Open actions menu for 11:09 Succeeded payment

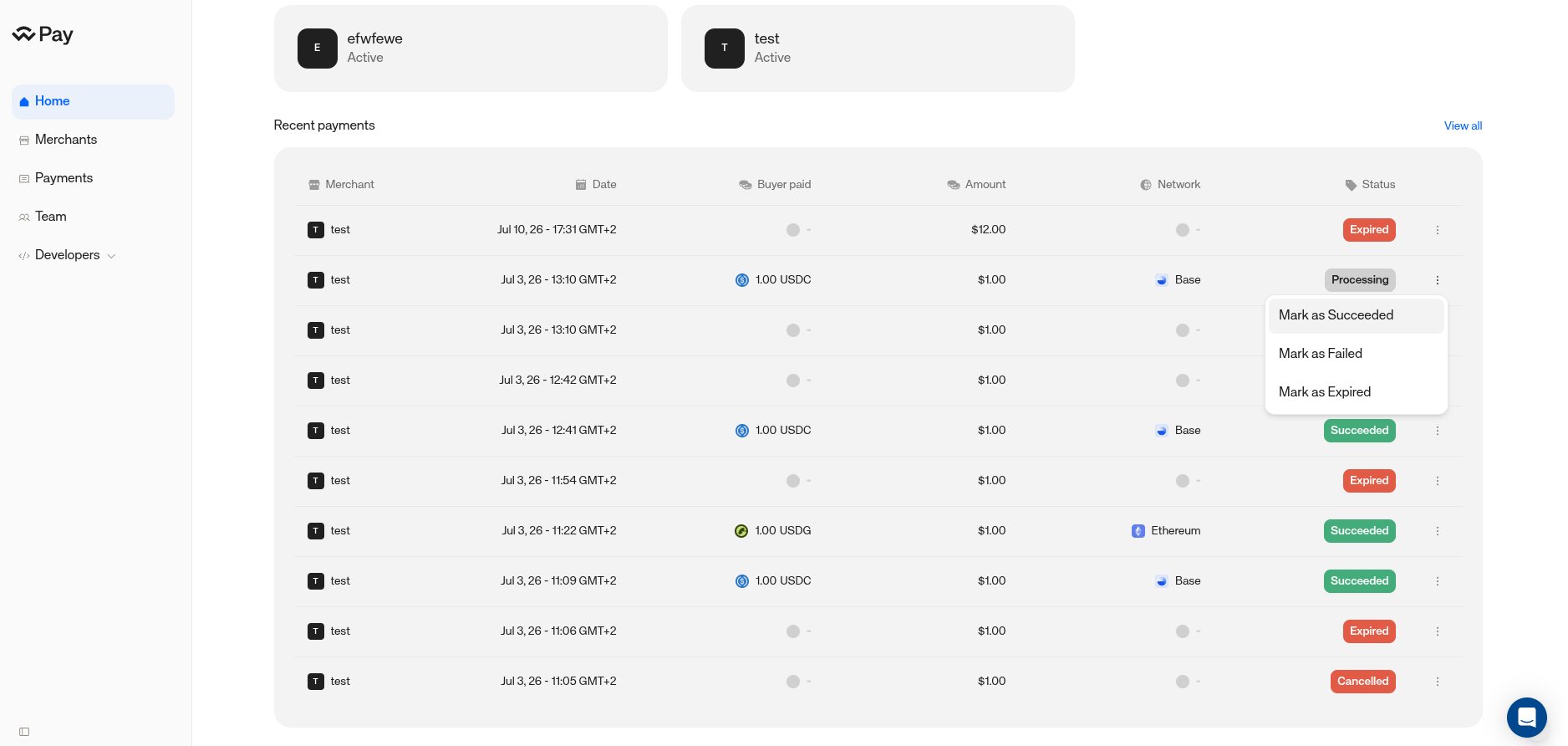point(1438,581)
